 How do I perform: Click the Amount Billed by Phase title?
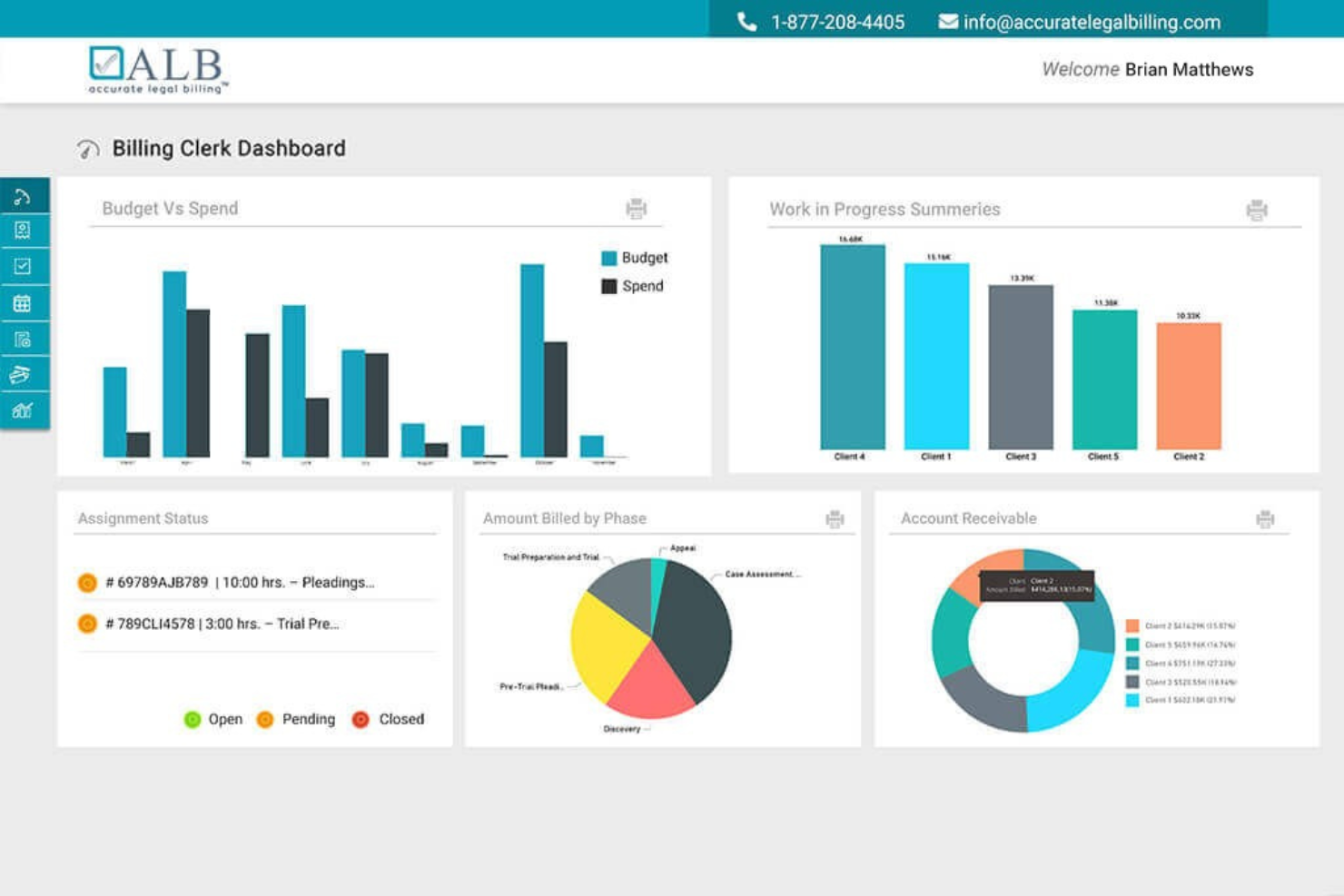coord(565,519)
